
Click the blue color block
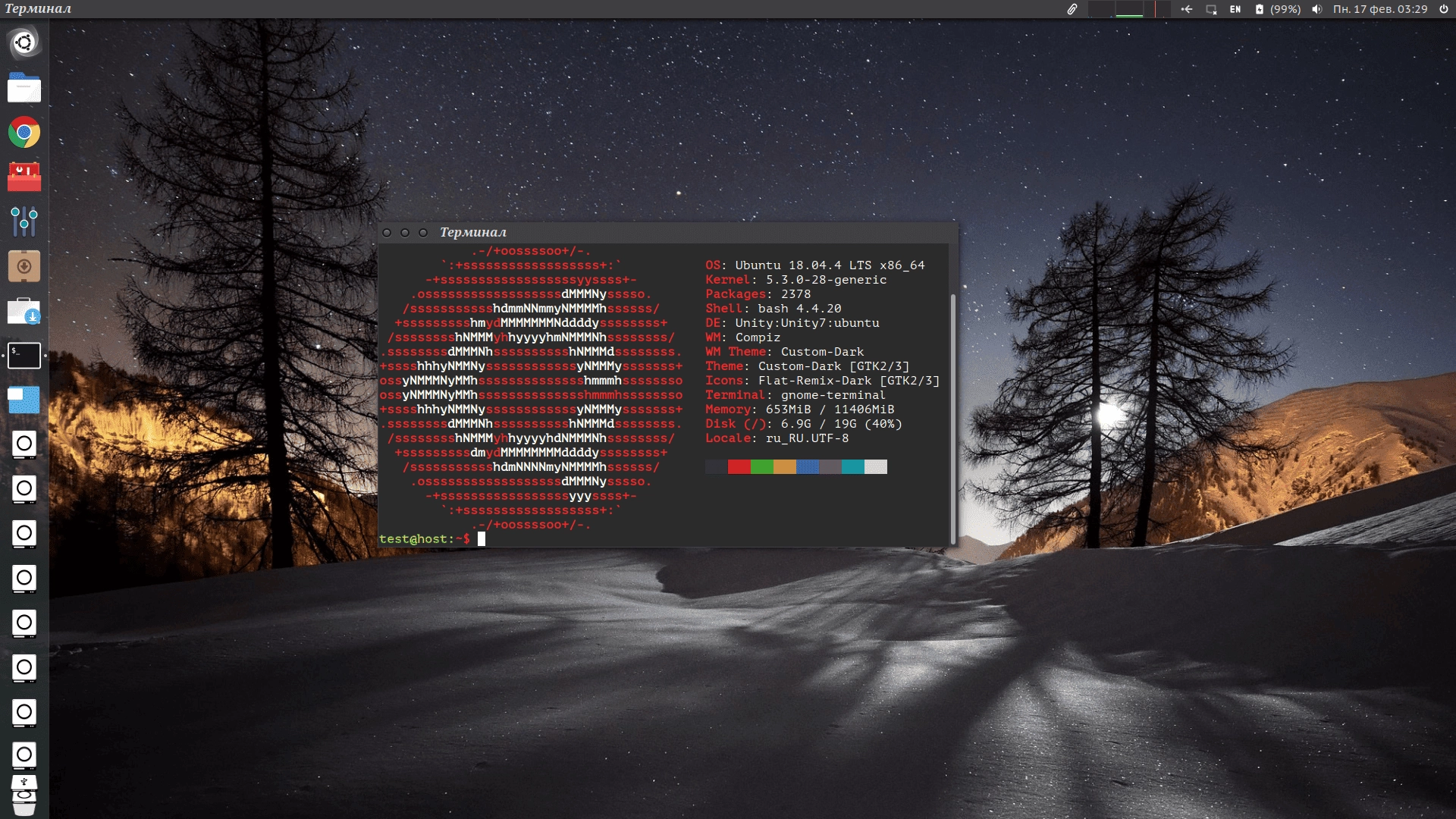point(808,467)
